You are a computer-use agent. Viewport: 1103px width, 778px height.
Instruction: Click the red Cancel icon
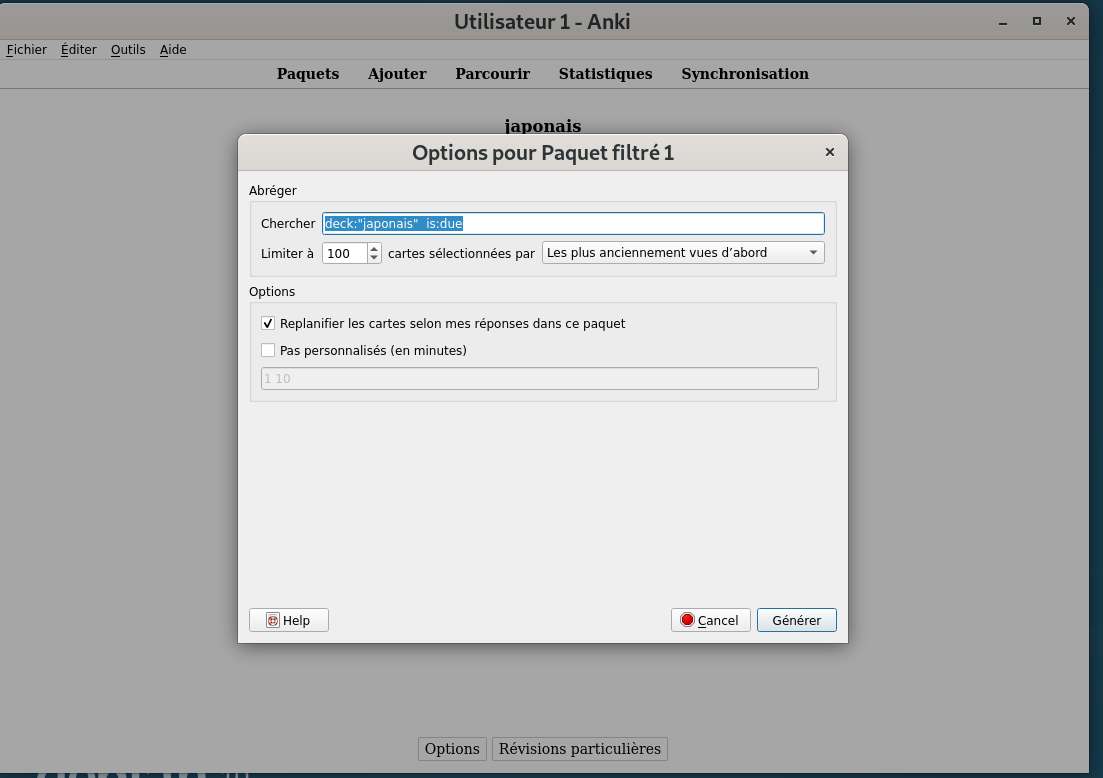click(687, 620)
